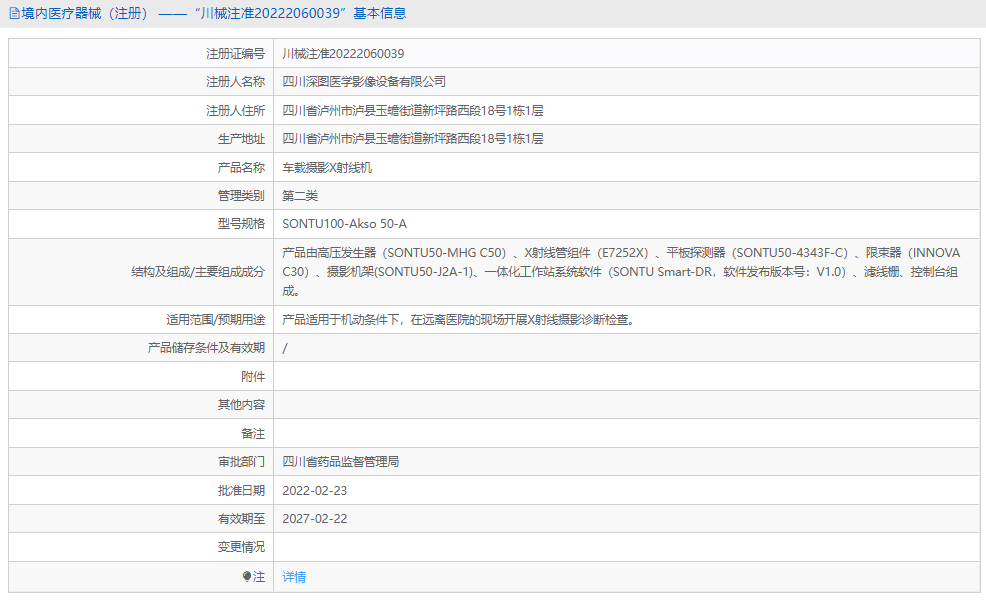The image size is (986, 600).
Task: Click the 其他内容 label
Action: [x=241, y=404]
